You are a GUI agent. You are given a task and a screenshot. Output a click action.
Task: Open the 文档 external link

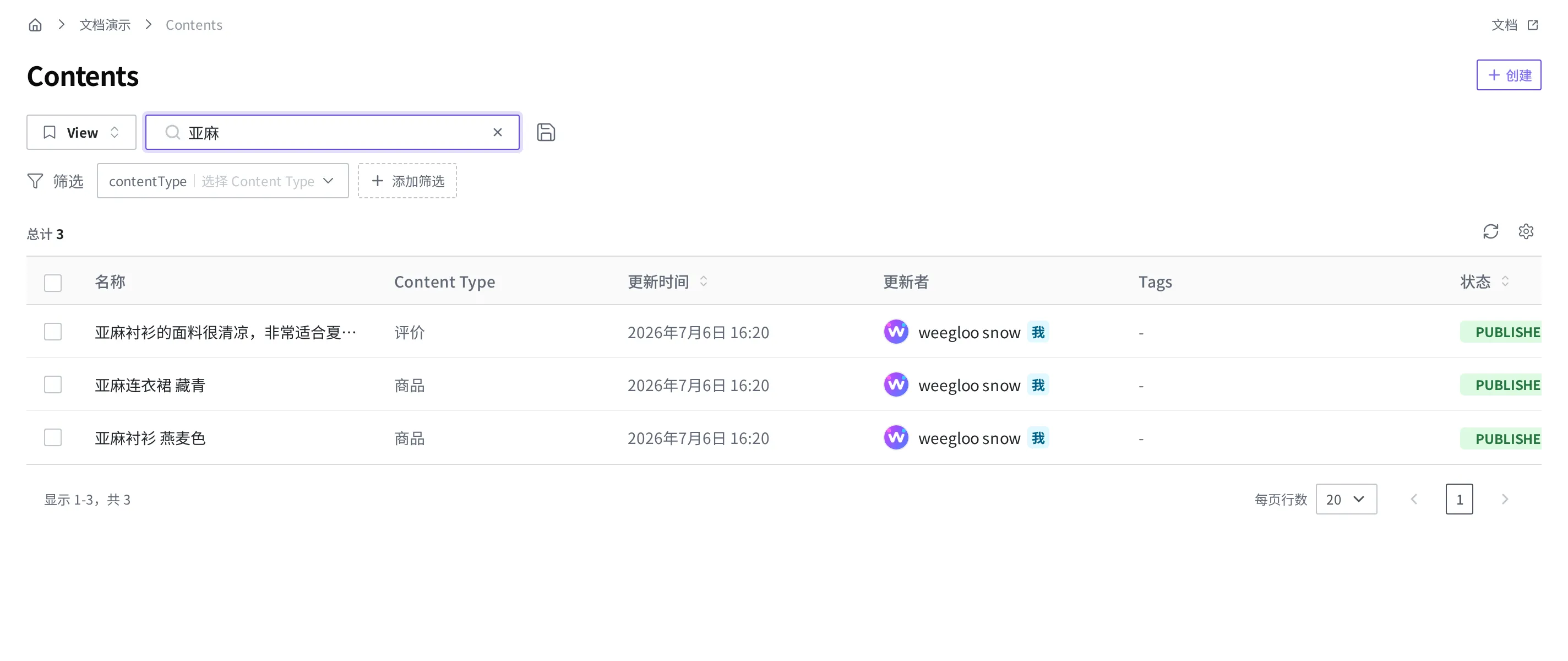(x=1515, y=25)
